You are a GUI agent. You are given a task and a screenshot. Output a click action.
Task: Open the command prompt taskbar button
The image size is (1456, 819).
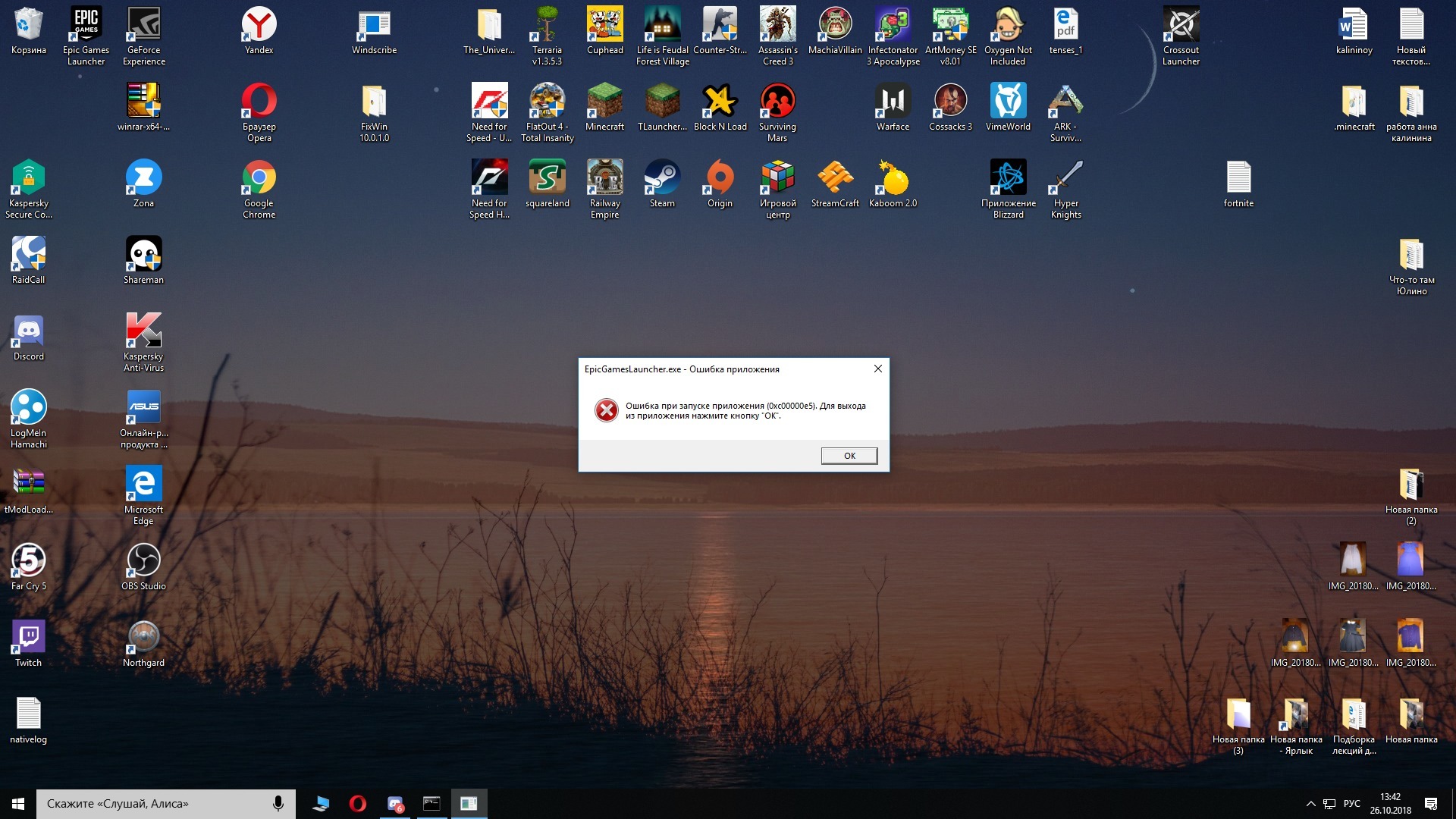(431, 804)
